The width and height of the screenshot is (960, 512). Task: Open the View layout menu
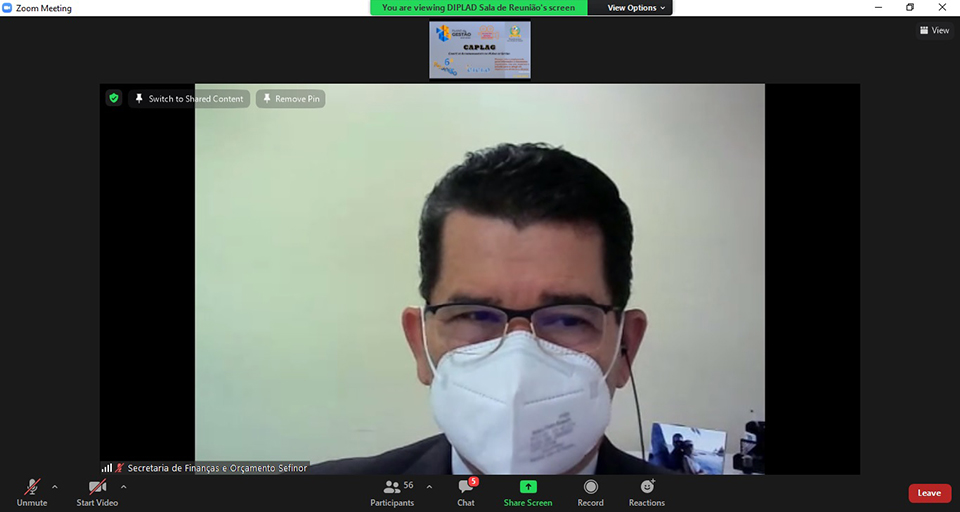click(934, 31)
